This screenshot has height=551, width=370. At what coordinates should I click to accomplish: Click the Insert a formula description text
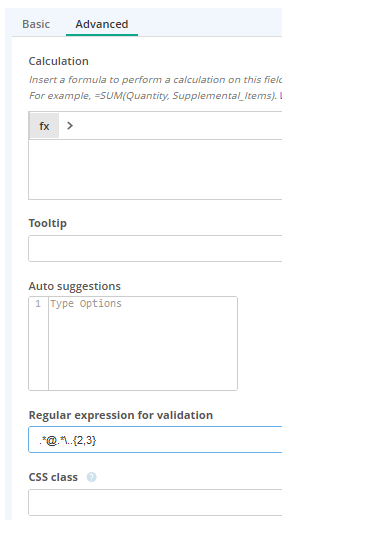(x=155, y=80)
